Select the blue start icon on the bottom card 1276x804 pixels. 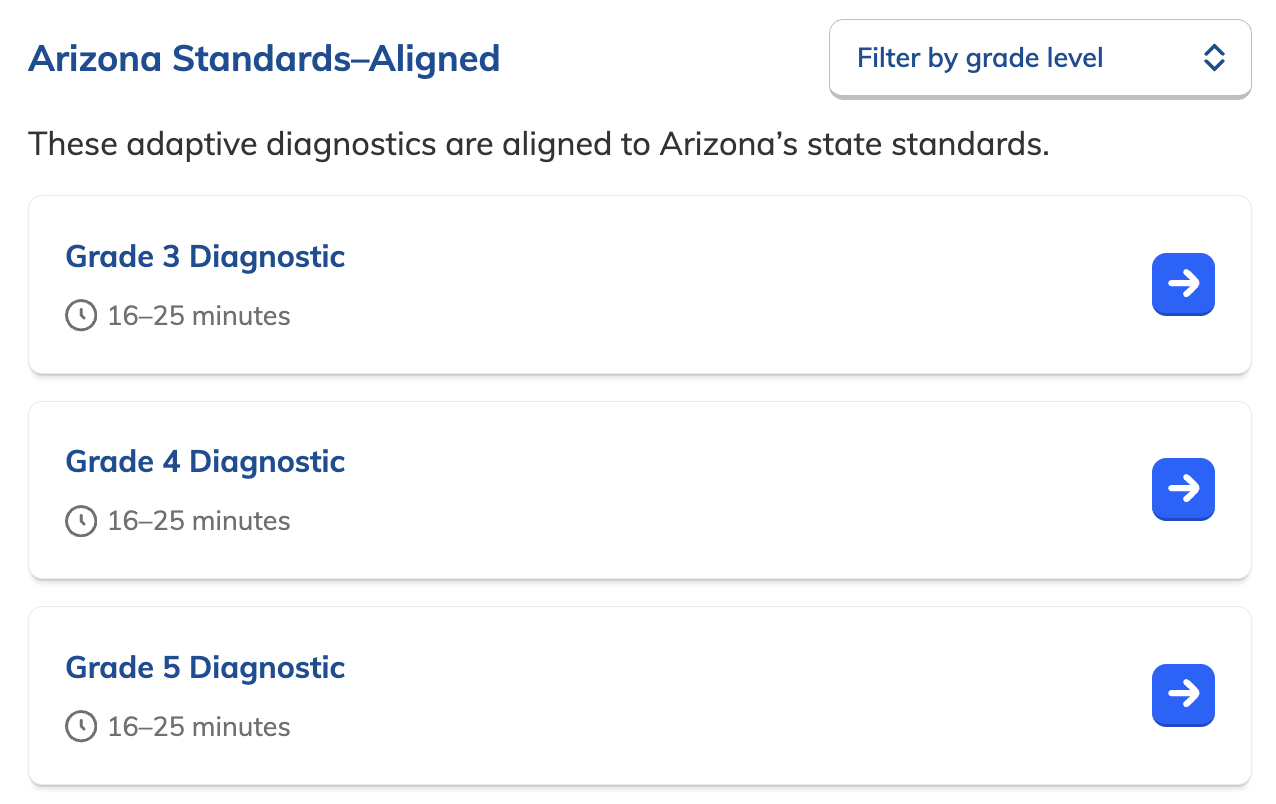pyautogui.click(x=1183, y=695)
